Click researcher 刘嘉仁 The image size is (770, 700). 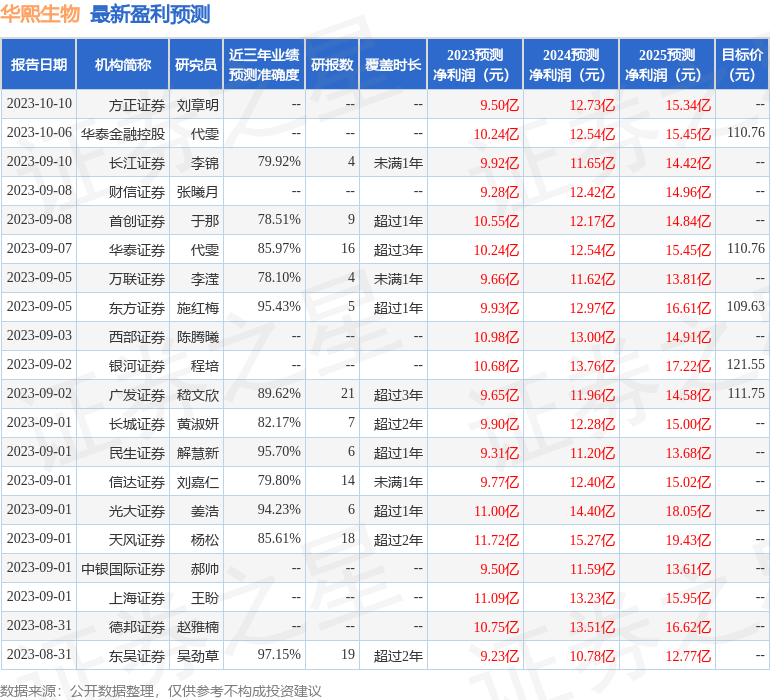pyautogui.click(x=197, y=482)
